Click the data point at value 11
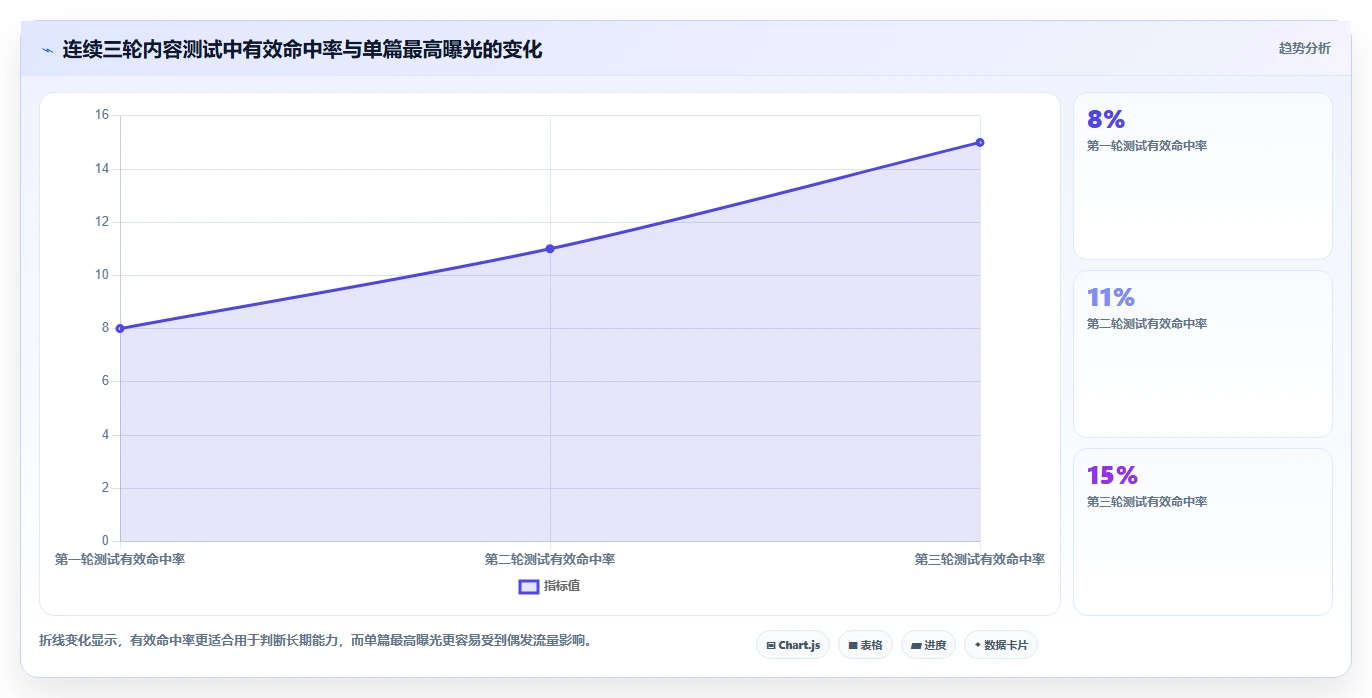Screen dimensions: 1372x698 click(x=550, y=248)
